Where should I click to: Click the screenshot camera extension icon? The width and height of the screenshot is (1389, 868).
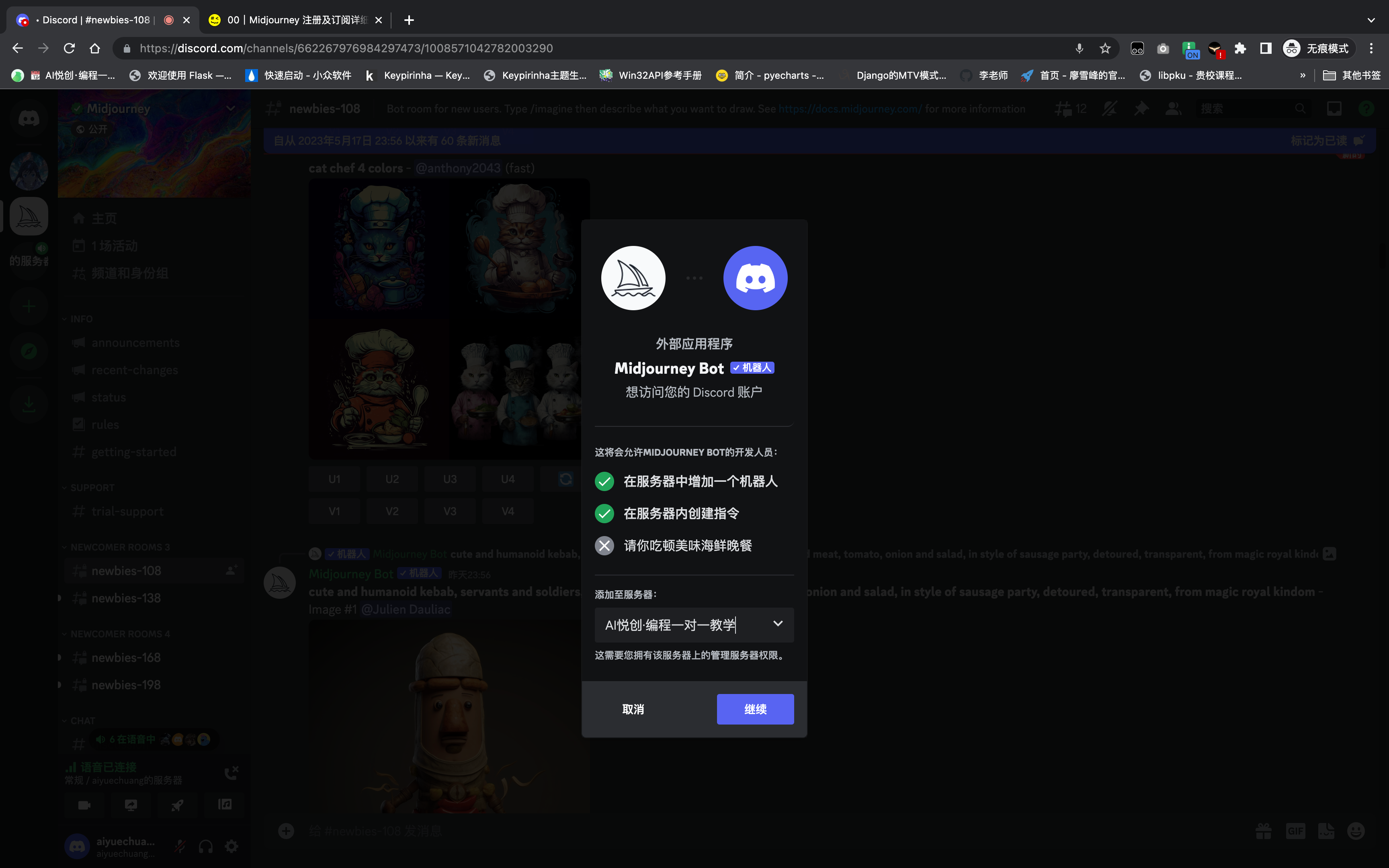tap(1163, 48)
